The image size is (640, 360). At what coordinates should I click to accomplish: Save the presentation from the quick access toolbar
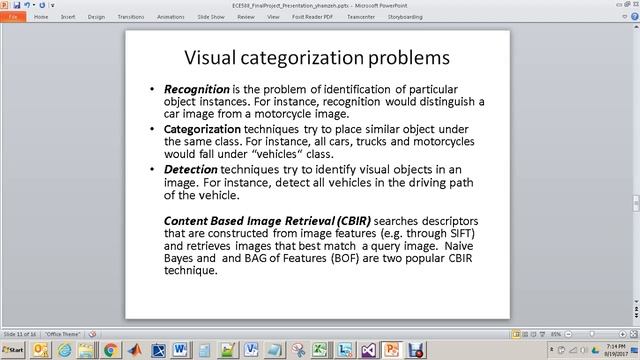(x=17, y=5)
